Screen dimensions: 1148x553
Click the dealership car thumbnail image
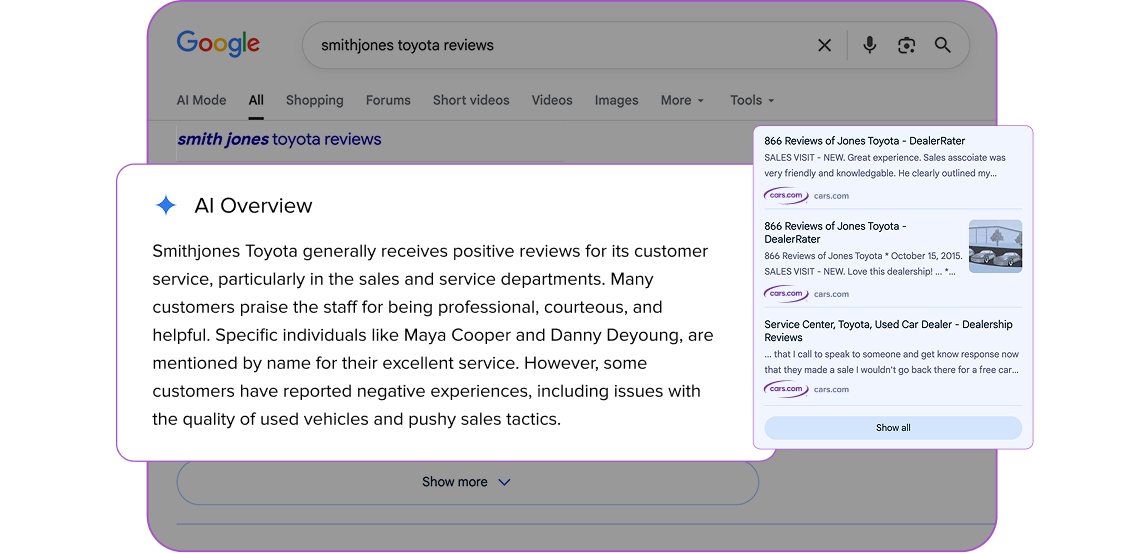(x=995, y=246)
